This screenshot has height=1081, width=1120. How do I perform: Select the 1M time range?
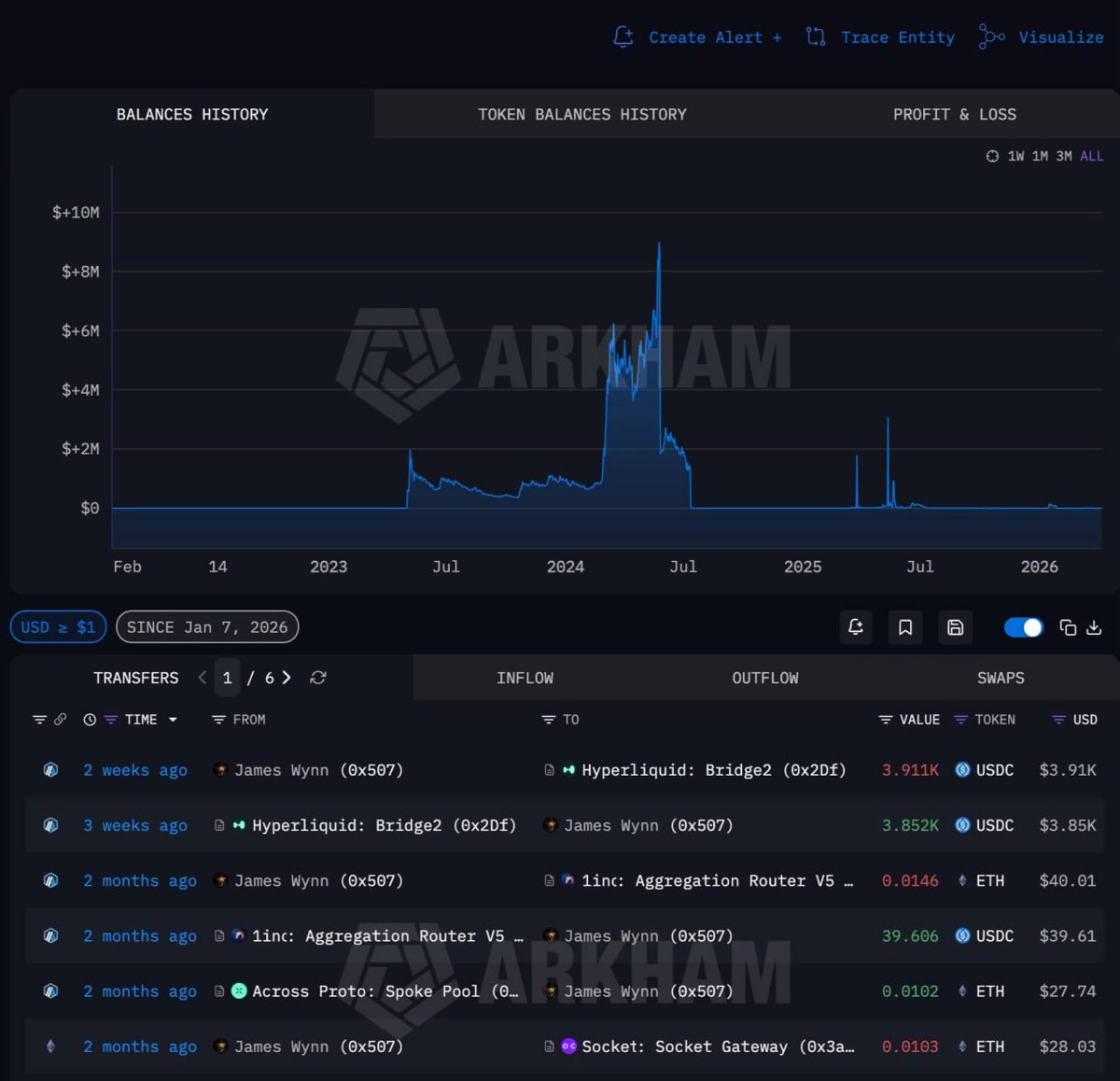[x=1040, y=156]
